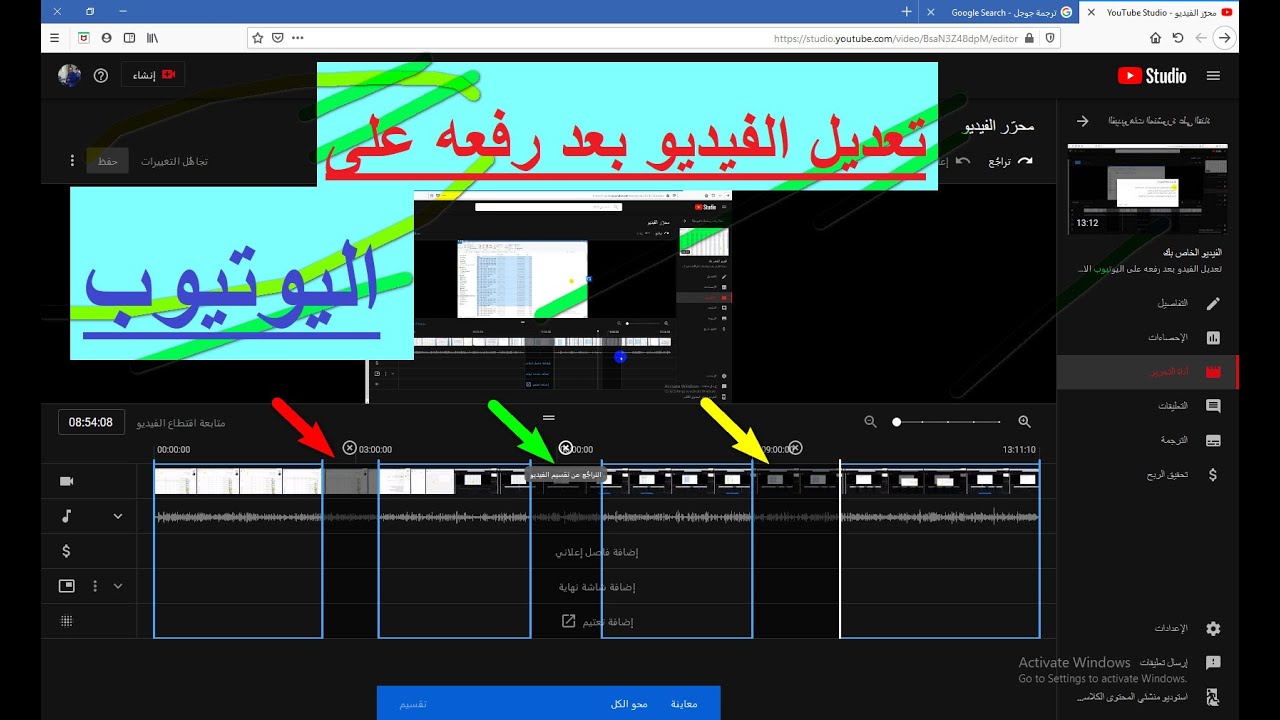Open the YouTube Studio hamburger menu
1280x720 pixels.
pyautogui.click(x=1213, y=75)
